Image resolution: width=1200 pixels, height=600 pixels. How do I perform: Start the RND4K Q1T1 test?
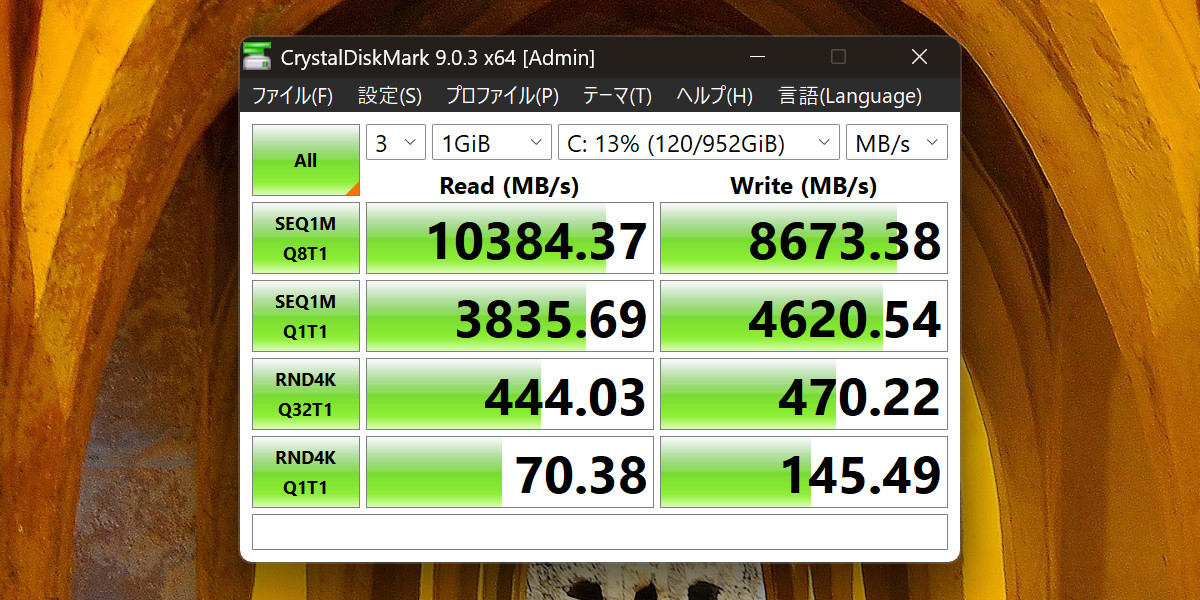pos(306,472)
